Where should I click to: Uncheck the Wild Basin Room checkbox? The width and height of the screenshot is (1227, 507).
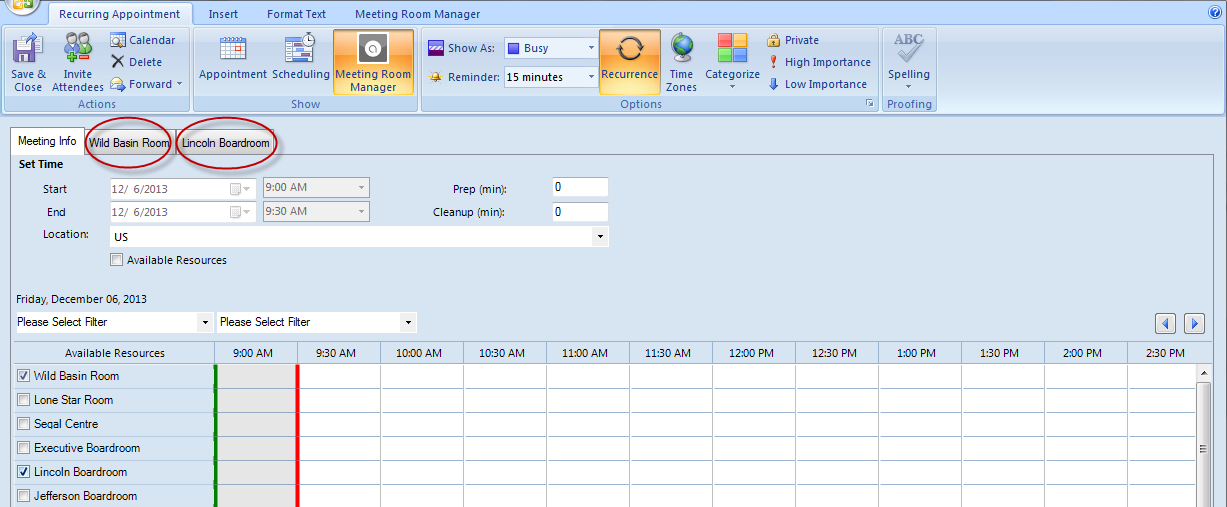click(24, 376)
